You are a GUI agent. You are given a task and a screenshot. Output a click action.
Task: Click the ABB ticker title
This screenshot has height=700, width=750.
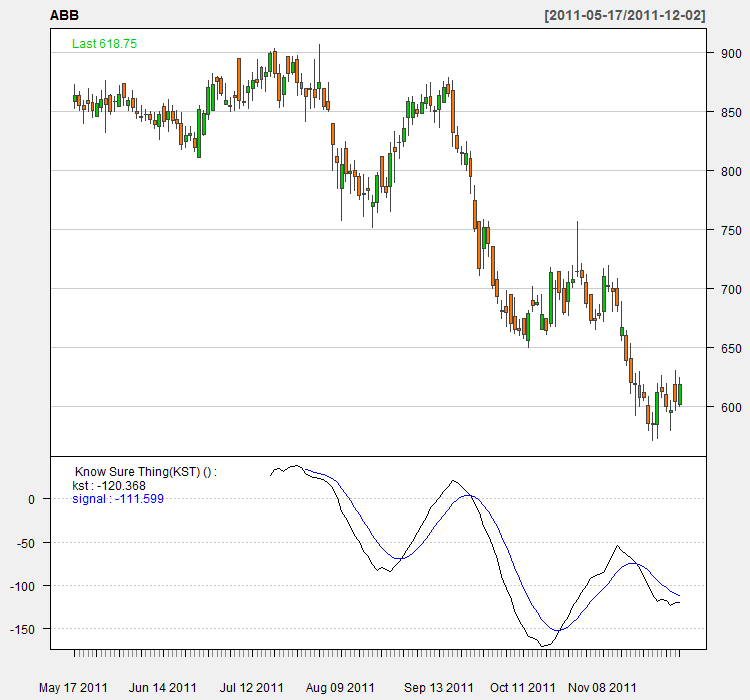click(64, 15)
